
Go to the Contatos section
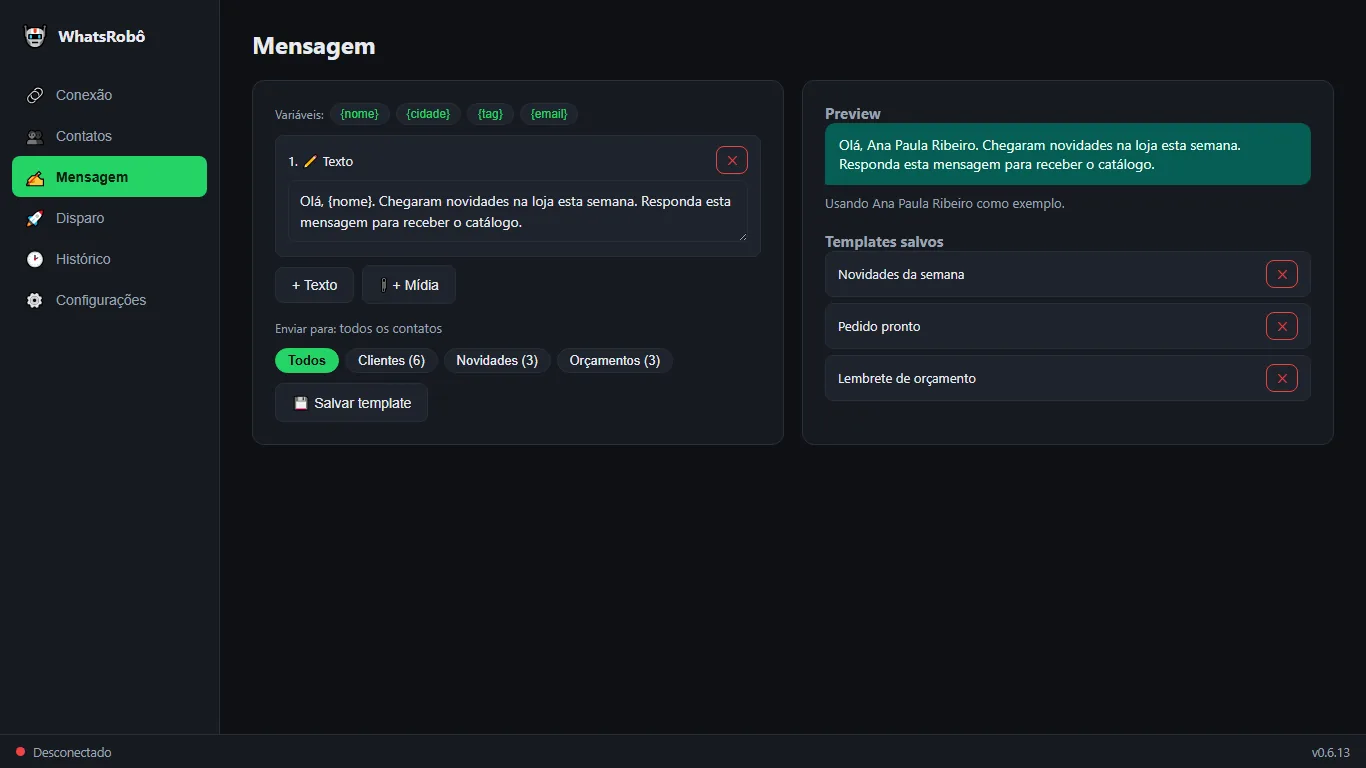109,136
